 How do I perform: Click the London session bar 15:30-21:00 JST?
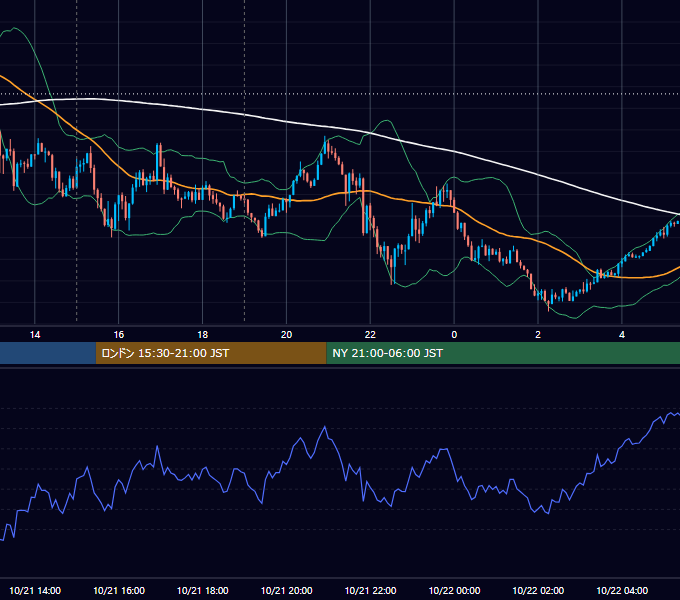tap(211, 353)
